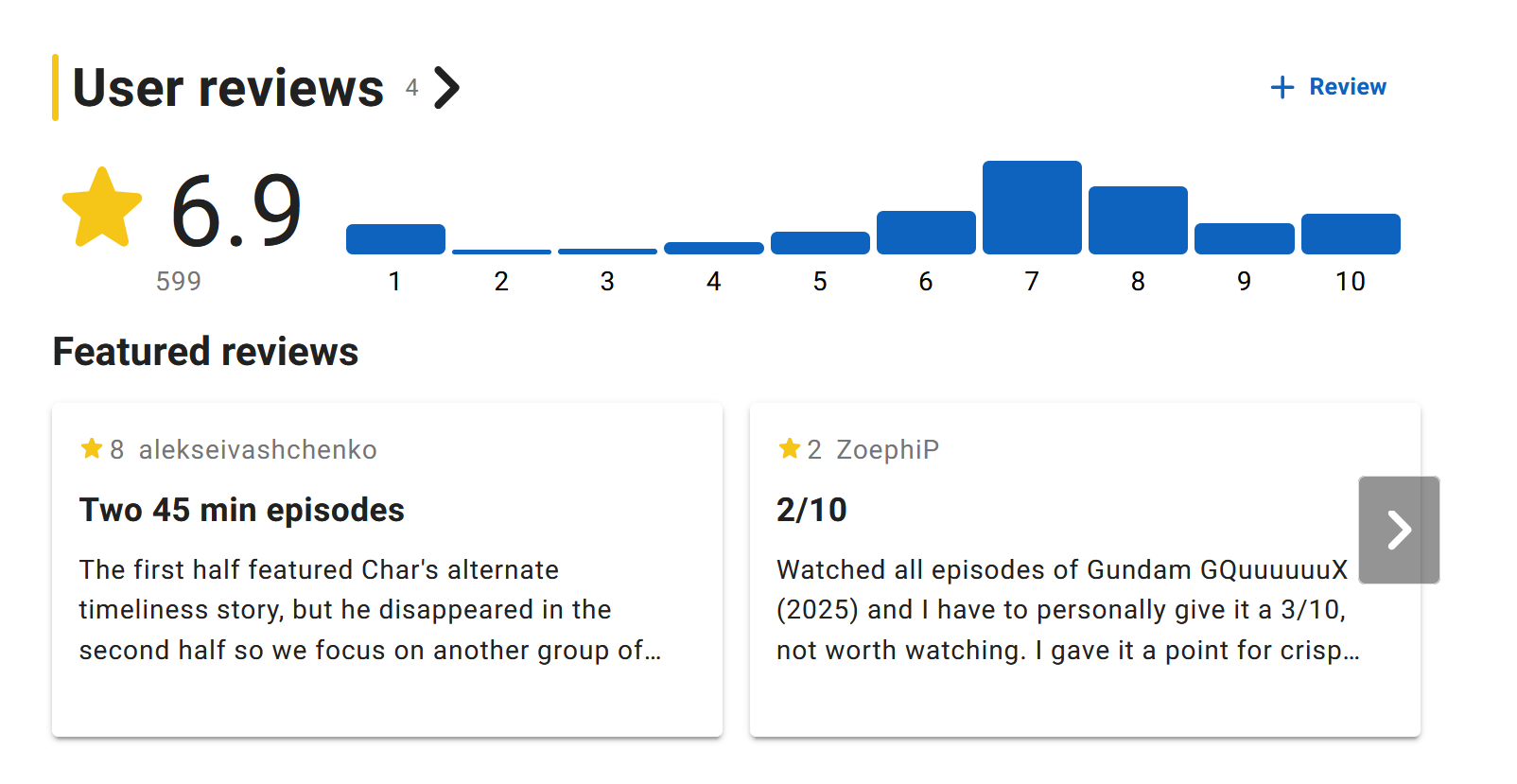1517x784 pixels.
Task: Open all user reviews via chevron arrow
Action: point(446,88)
